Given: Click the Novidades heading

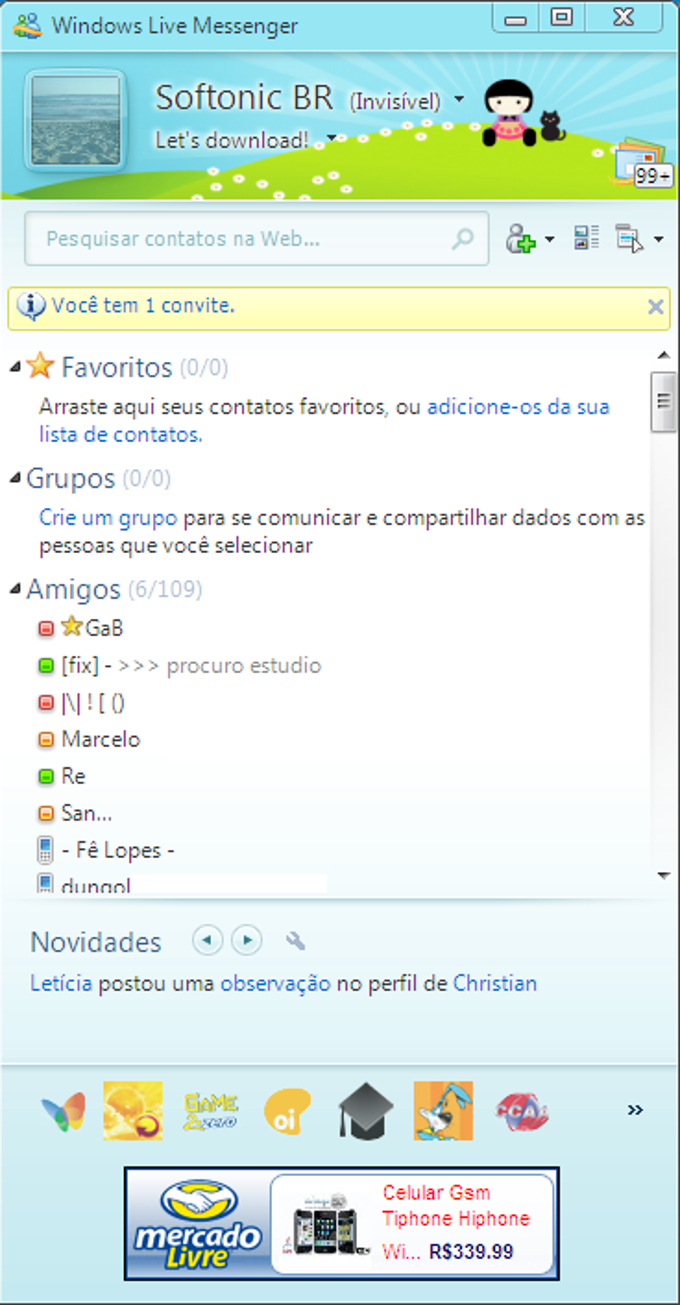Looking at the screenshot, I should [x=96, y=942].
